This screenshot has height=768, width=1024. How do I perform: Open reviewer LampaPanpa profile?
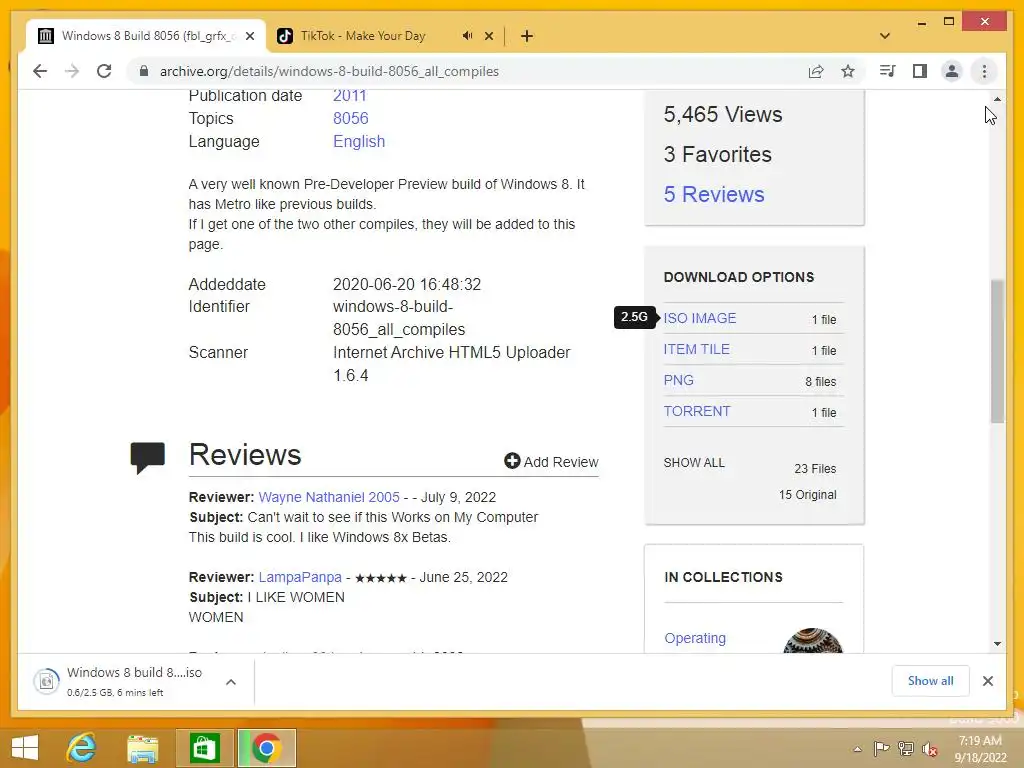300,577
